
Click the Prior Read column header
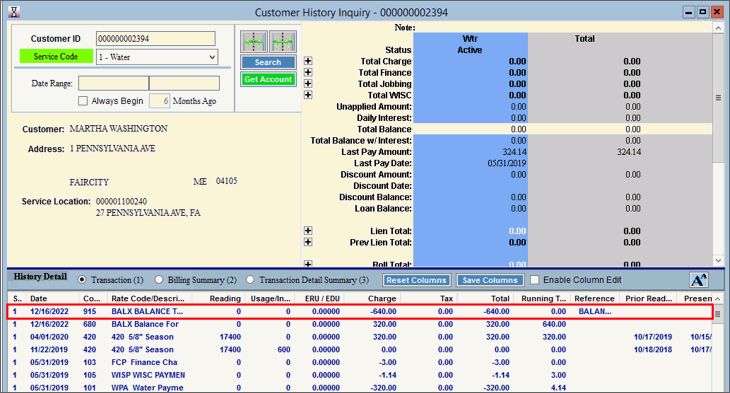(649, 298)
